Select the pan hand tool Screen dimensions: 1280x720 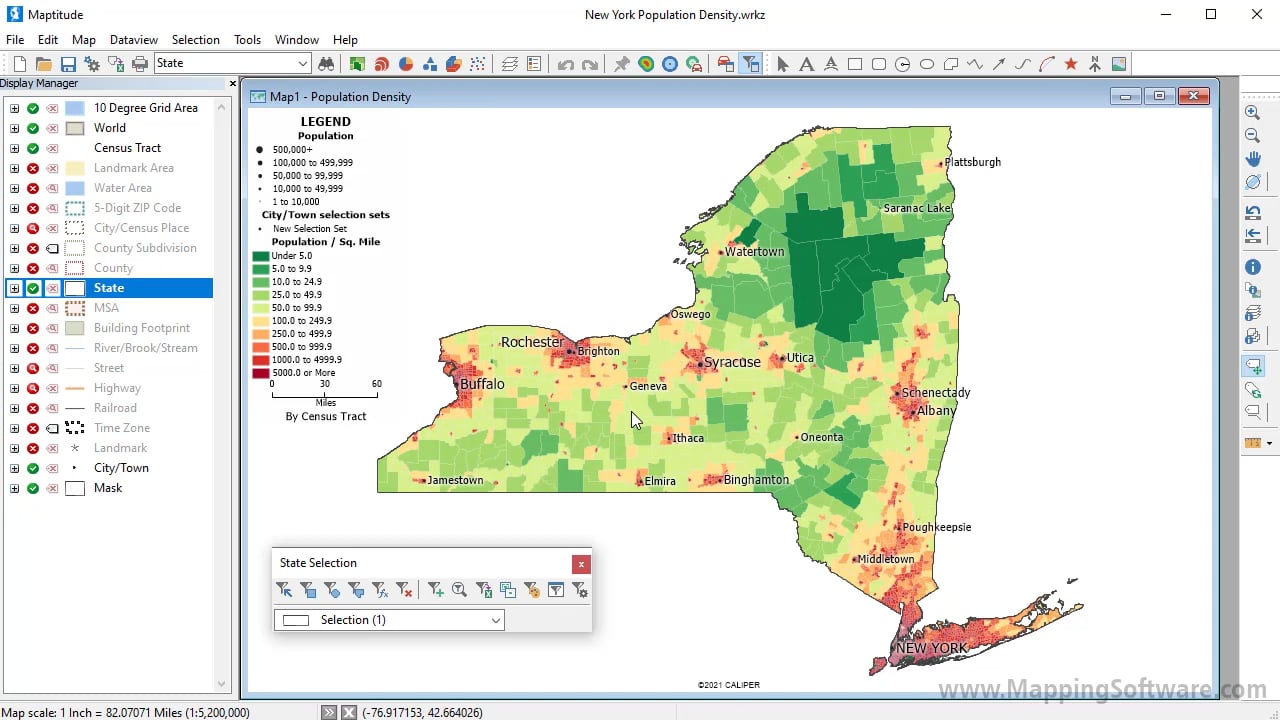click(x=1252, y=159)
